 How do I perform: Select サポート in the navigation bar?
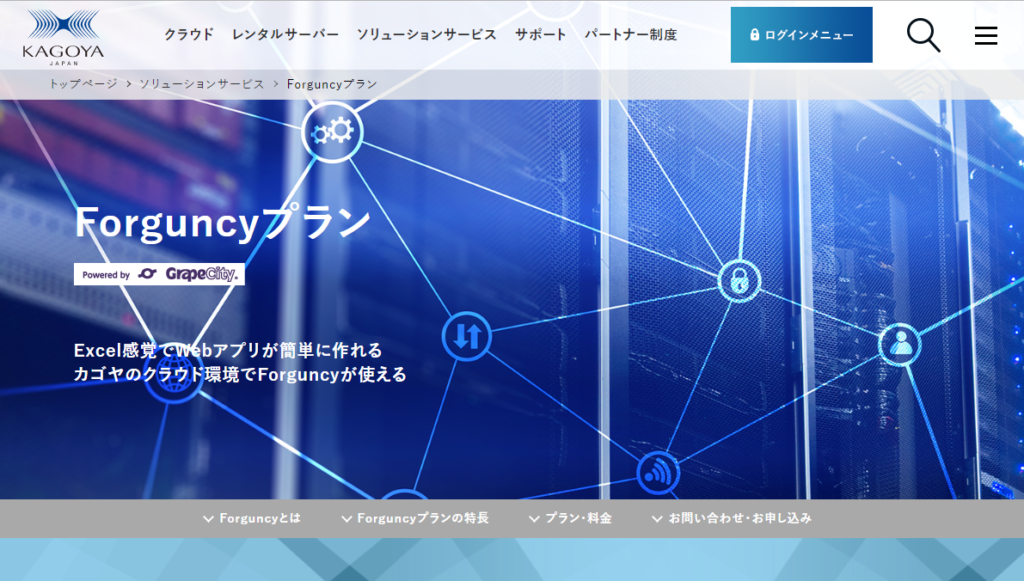[x=540, y=33]
